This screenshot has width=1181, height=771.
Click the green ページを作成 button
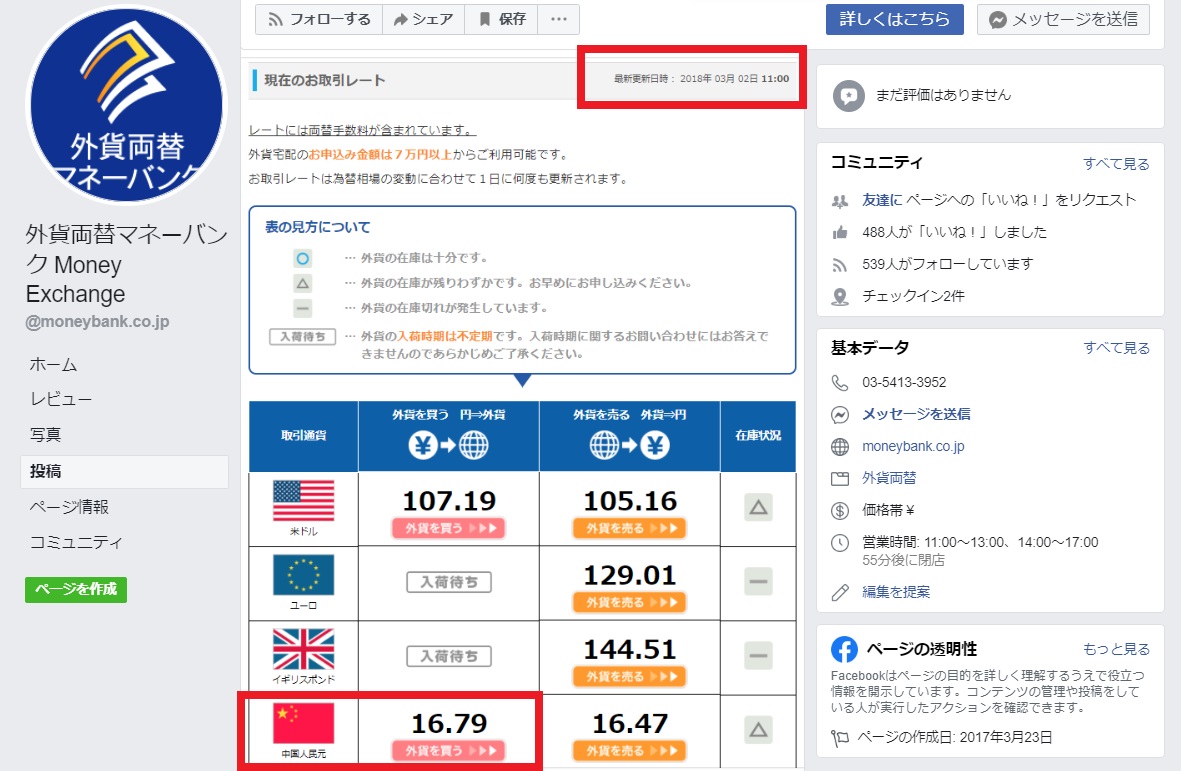(x=76, y=590)
